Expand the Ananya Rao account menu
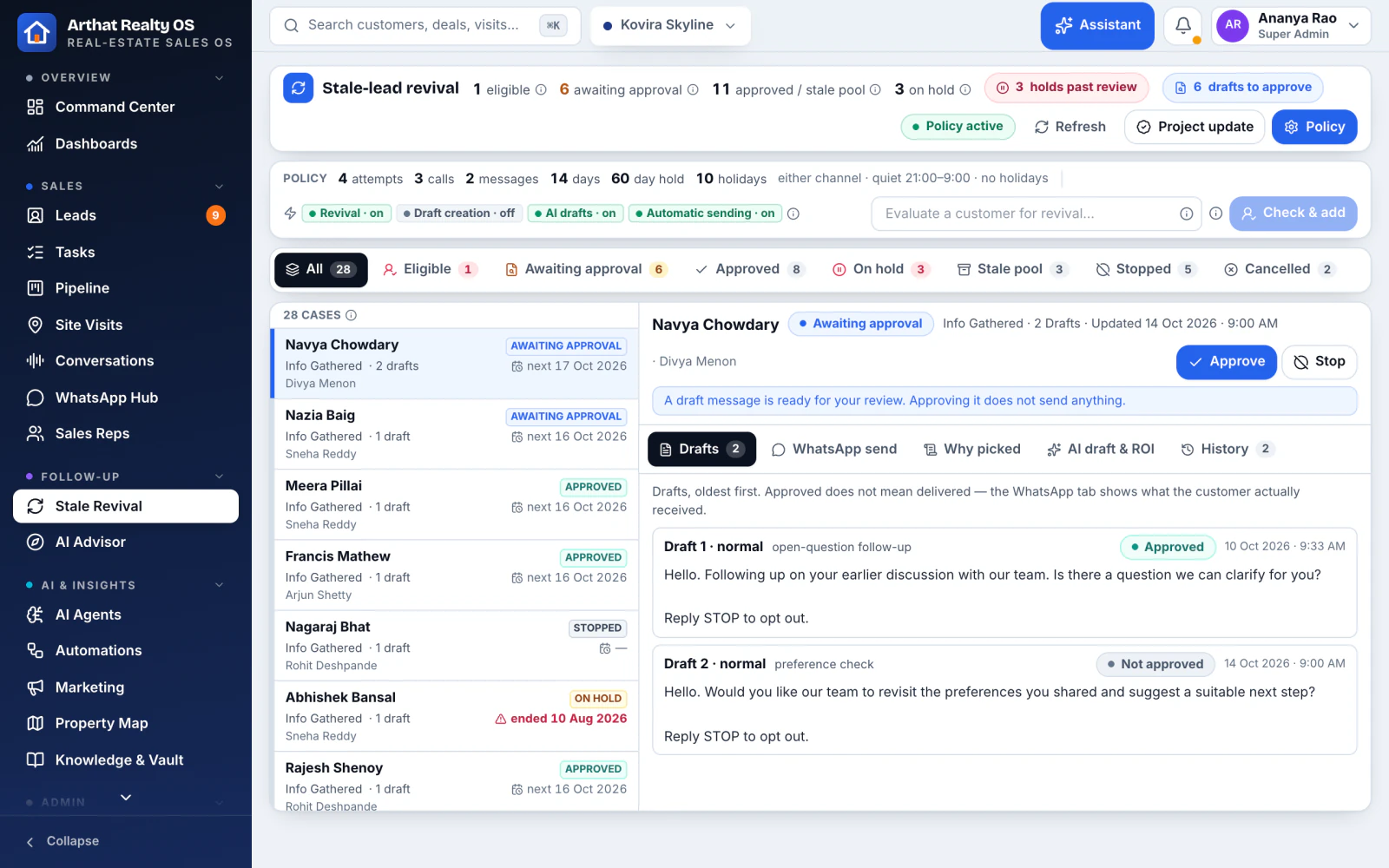The width and height of the screenshot is (1389, 868). 1291,25
